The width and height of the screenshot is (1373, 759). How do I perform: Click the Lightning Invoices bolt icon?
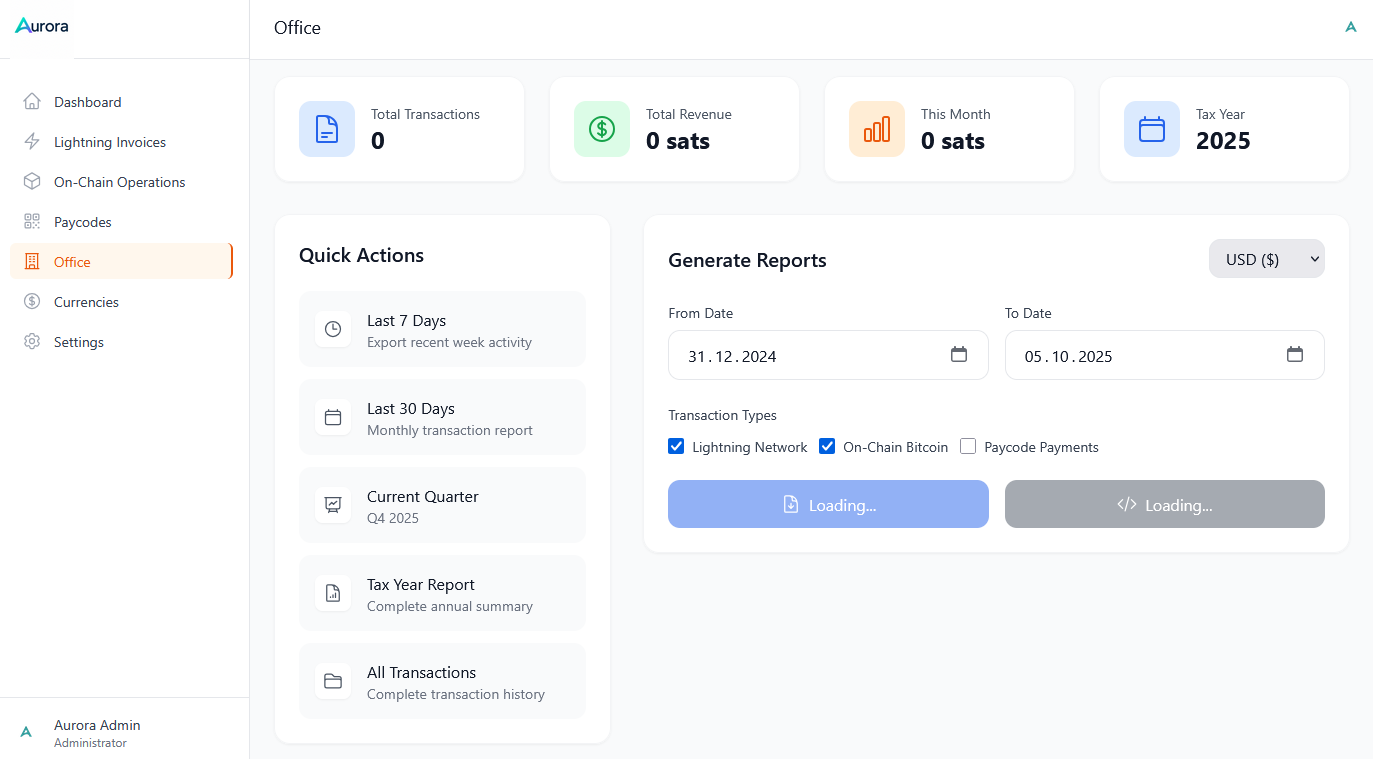click(30, 141)
